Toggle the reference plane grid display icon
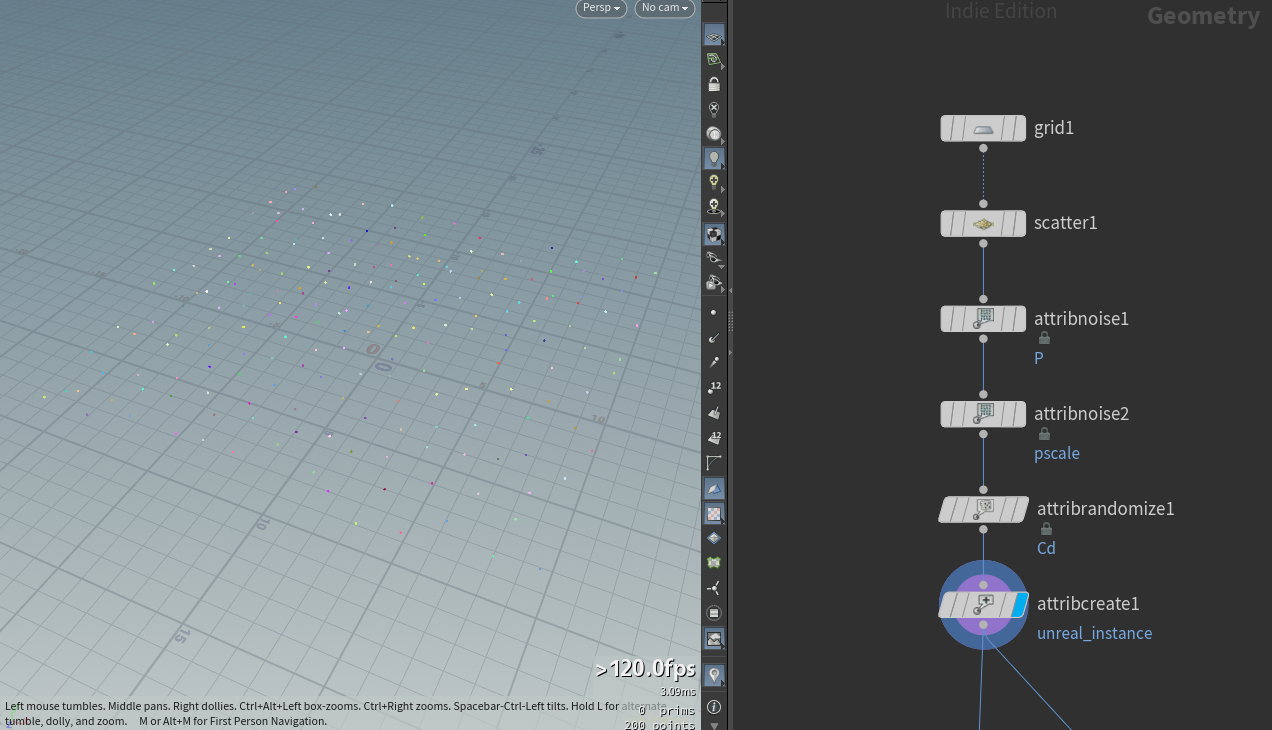The image size is (1272, 730). click(x=714, y=36)
